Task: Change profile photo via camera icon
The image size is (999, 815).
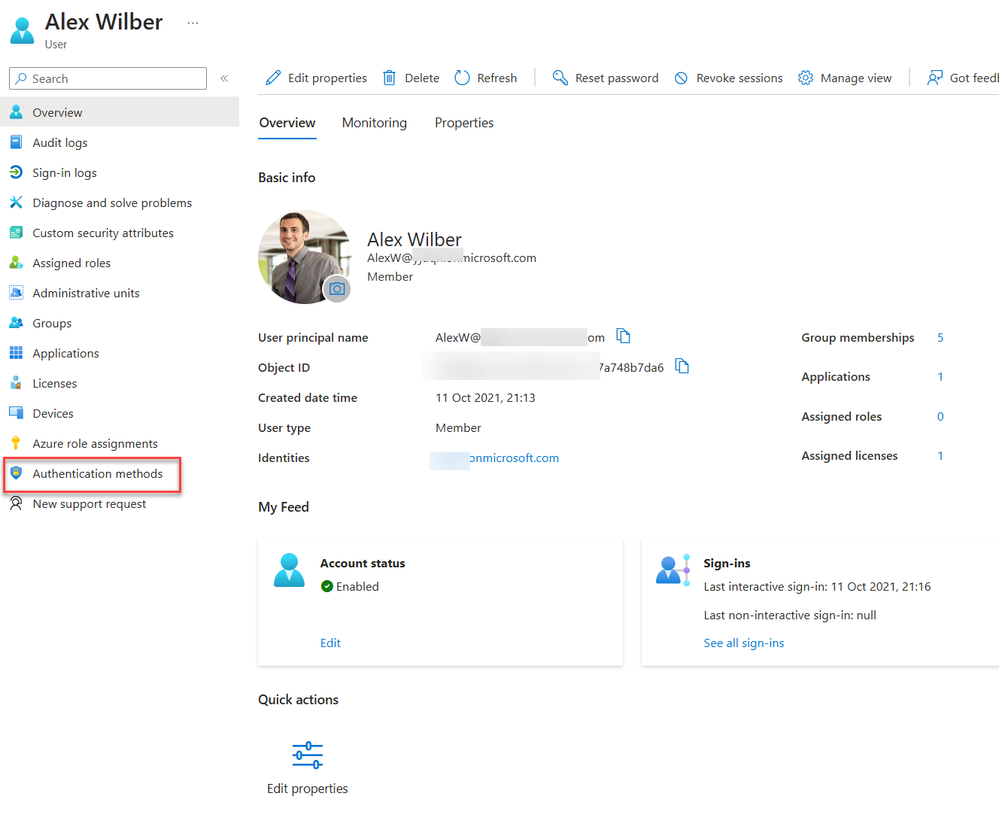Action: 337,289
